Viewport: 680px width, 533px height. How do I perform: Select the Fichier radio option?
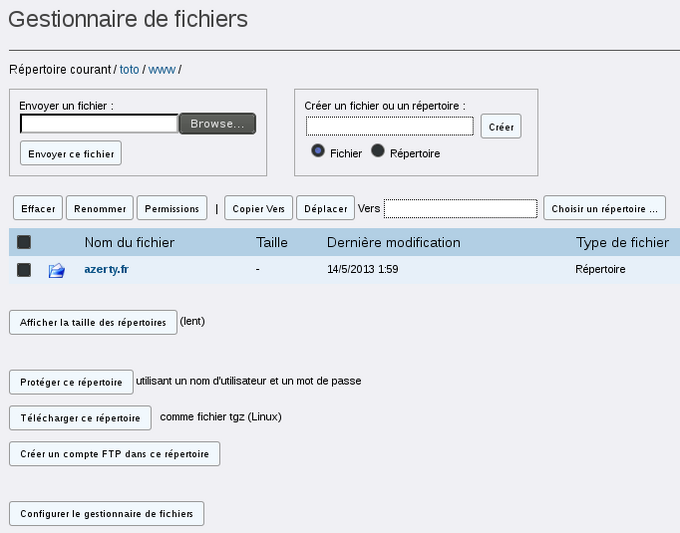click(318, 151)
